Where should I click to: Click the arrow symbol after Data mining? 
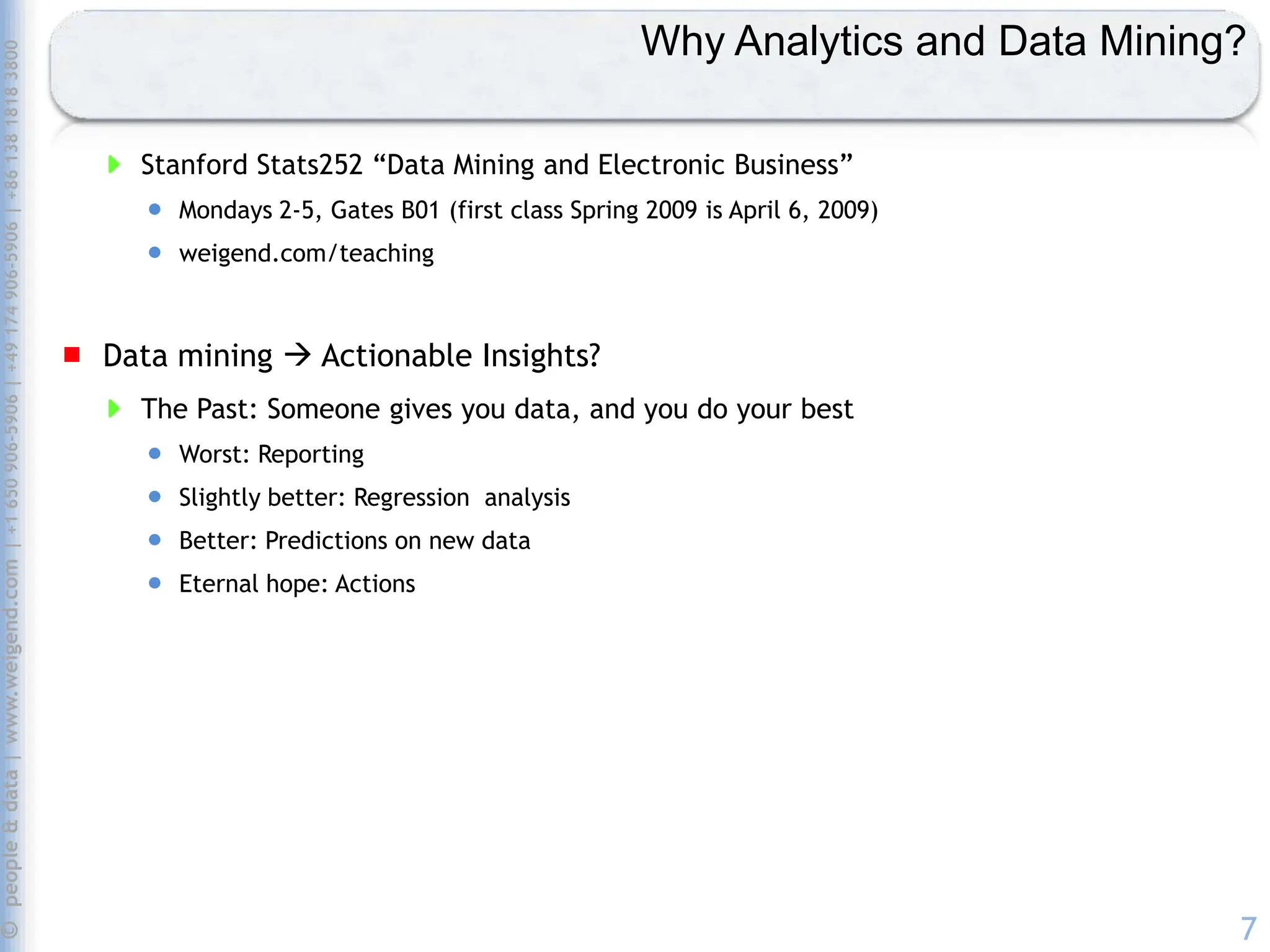(297, 355)
